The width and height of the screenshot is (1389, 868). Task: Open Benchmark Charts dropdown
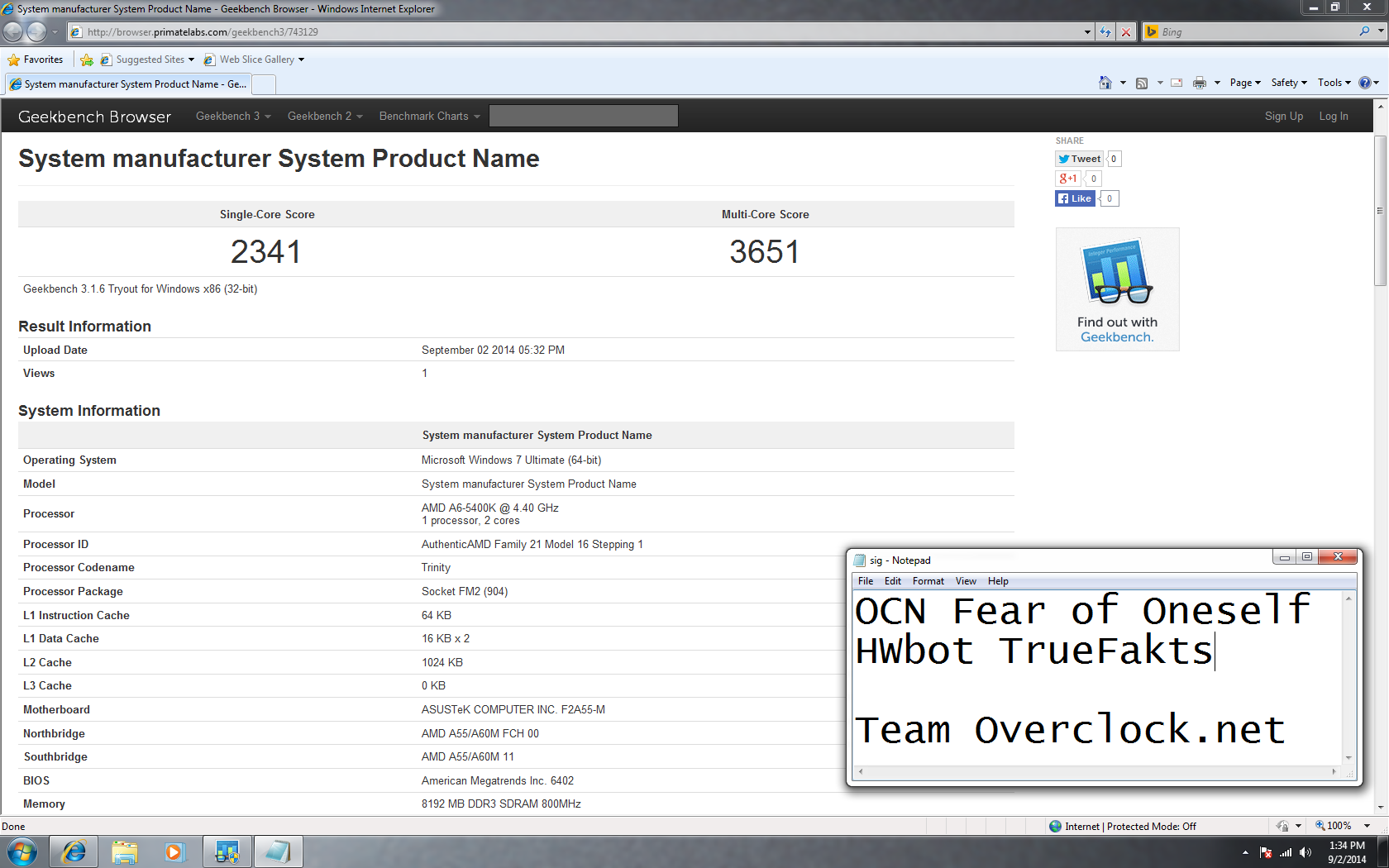point(429,116)
